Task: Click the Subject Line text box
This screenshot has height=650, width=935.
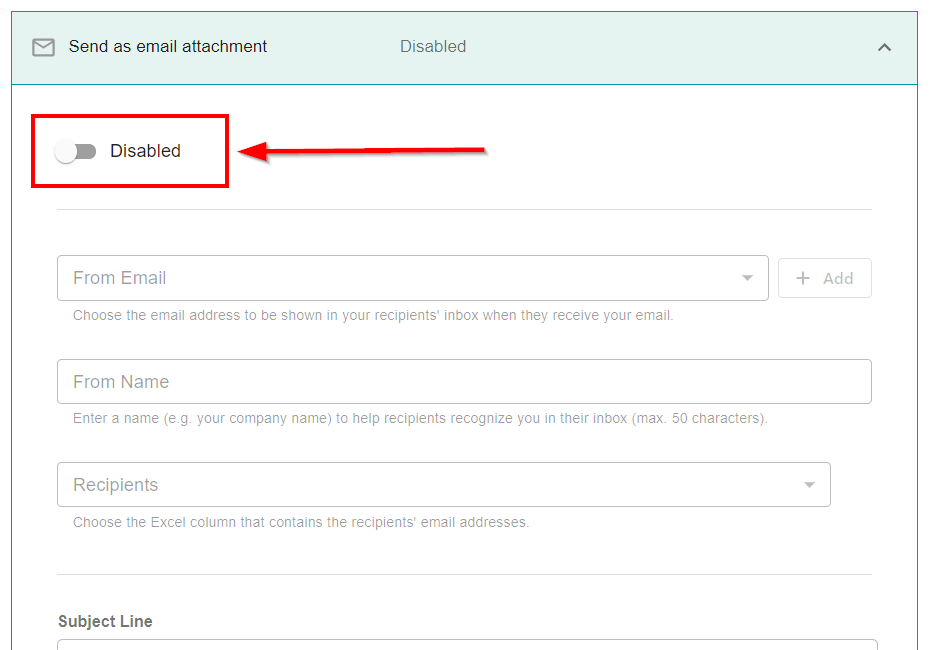Action: (x=467, y=644)
